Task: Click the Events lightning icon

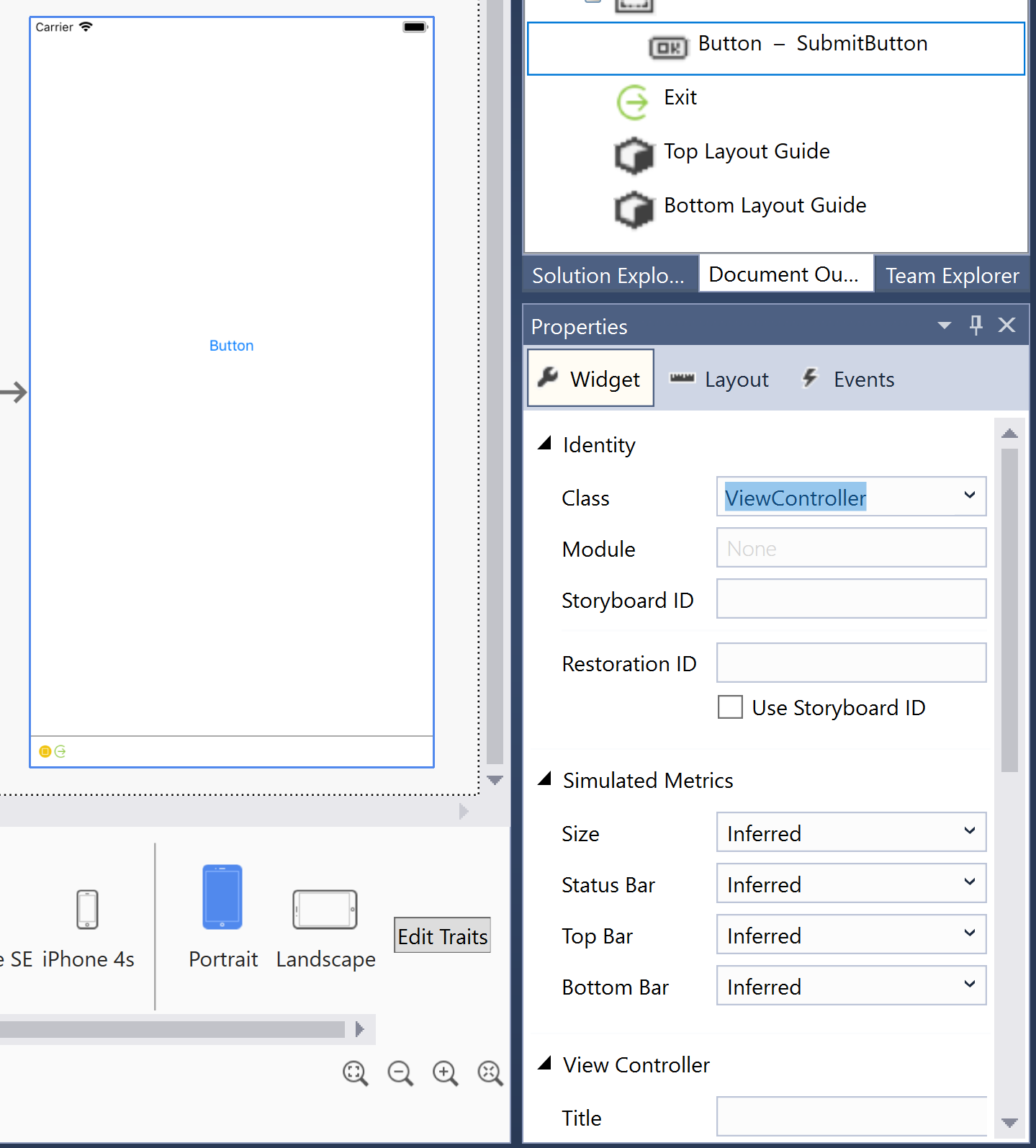Action: click(810, 377)
